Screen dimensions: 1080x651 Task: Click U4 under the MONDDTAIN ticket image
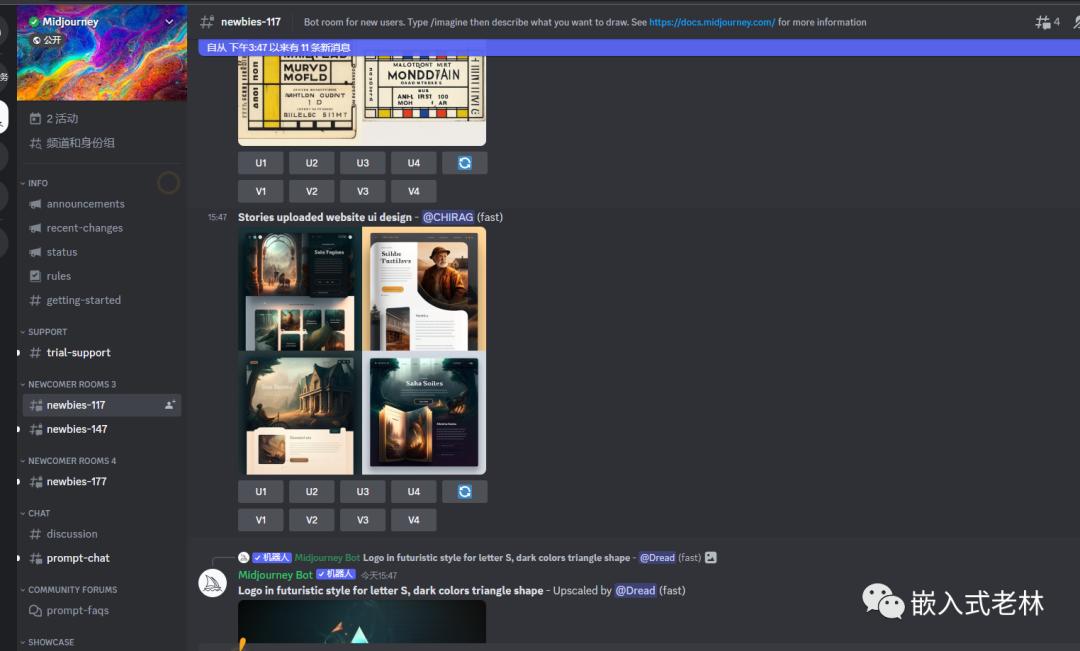tap(413, 163)
